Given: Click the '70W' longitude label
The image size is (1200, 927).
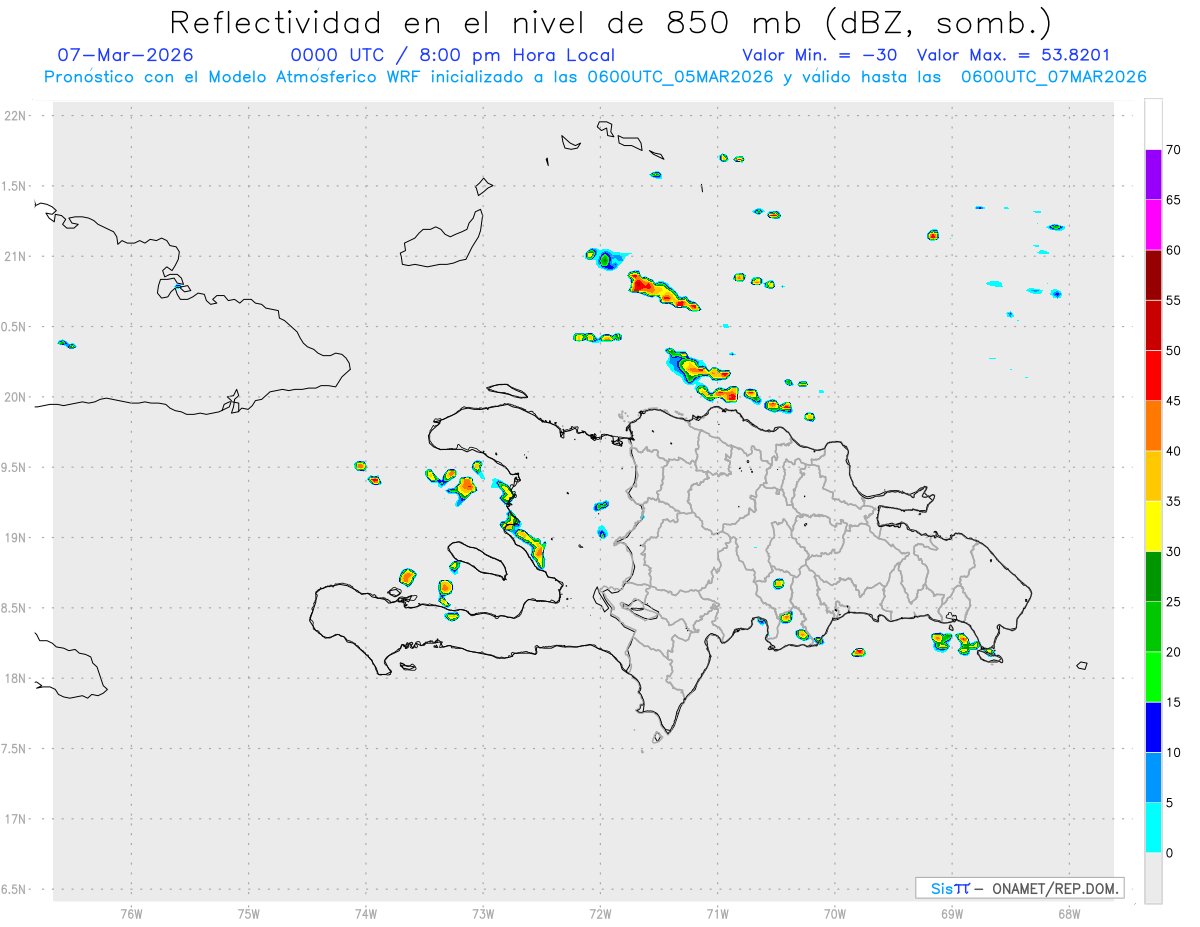Looking at the screenshot, I should coord(835,912).
